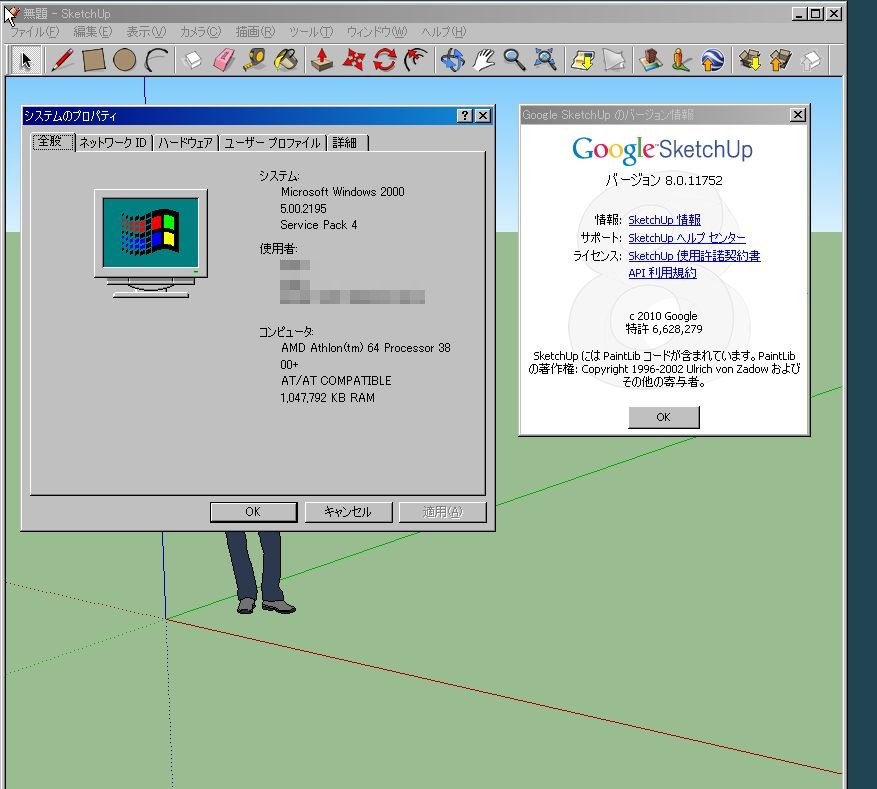Activate the Tape Measure tool

click(254, 60)
